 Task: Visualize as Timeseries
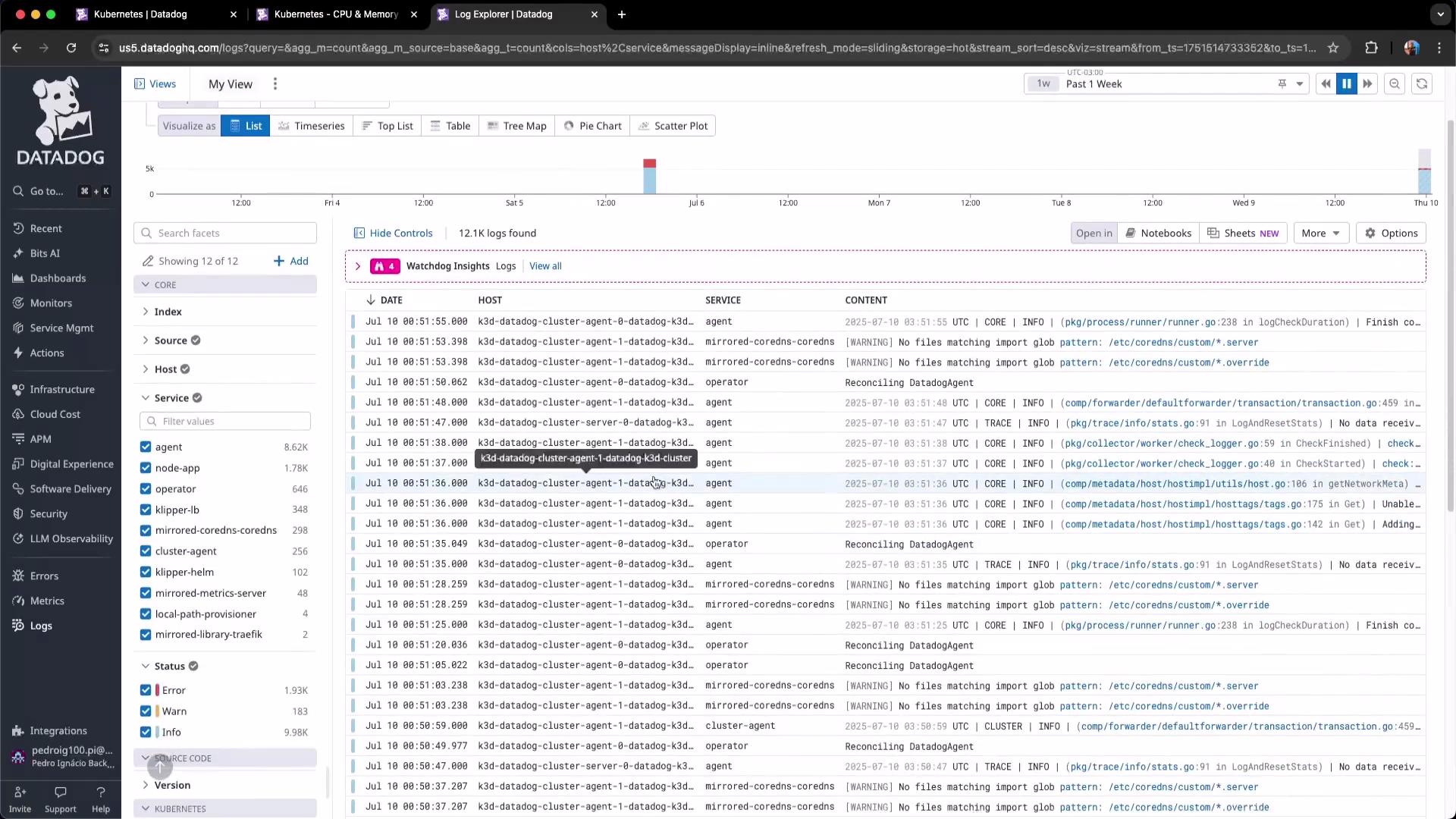(x=312, y=126)
